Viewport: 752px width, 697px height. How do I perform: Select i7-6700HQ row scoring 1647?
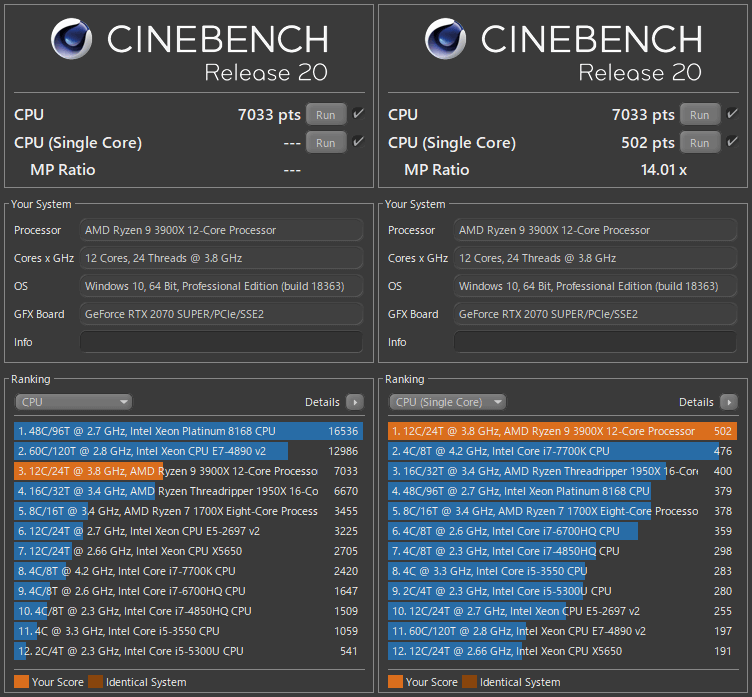coord(188,591)
